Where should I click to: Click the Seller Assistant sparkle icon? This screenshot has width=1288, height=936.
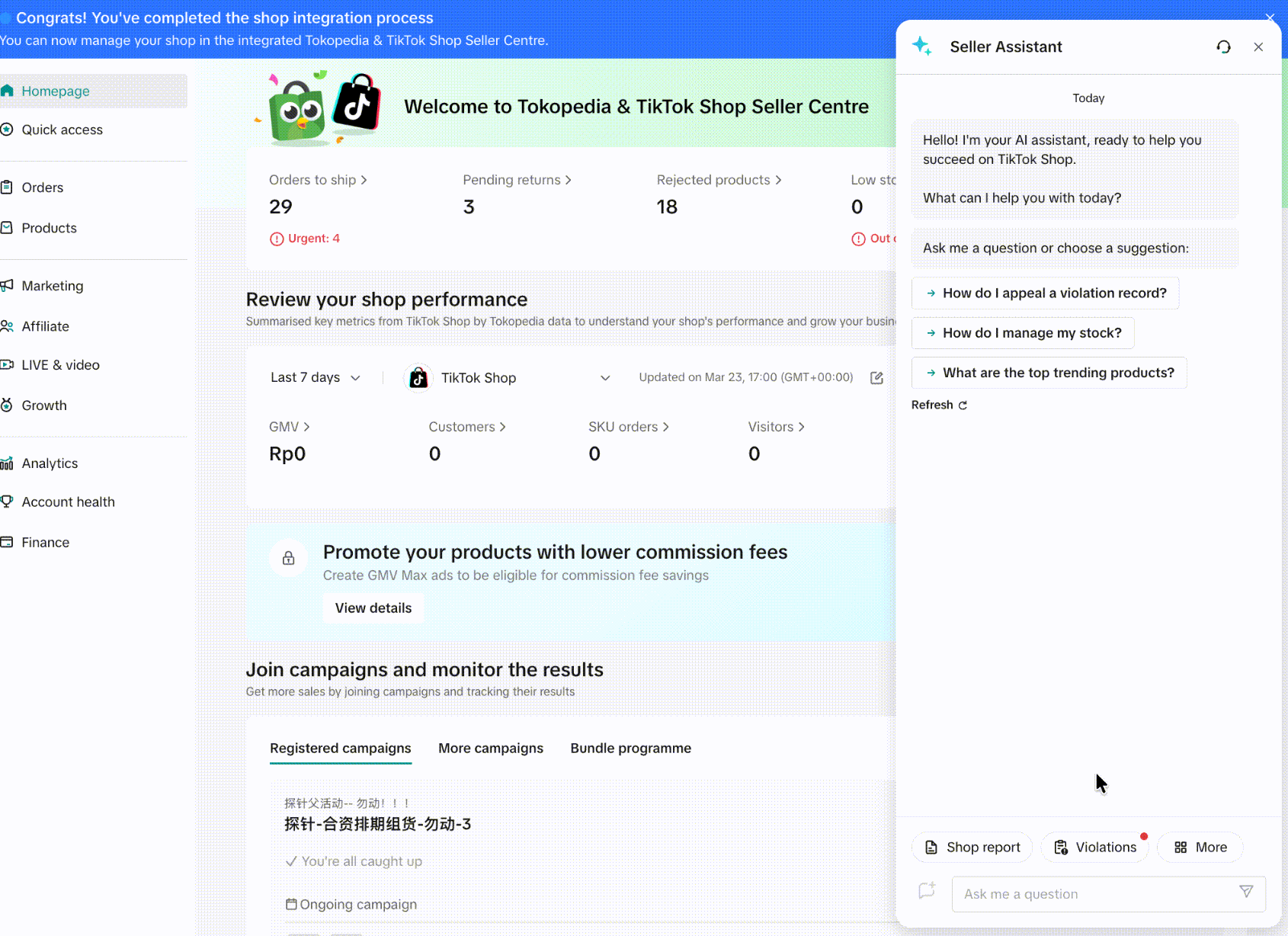pos(922,46)
